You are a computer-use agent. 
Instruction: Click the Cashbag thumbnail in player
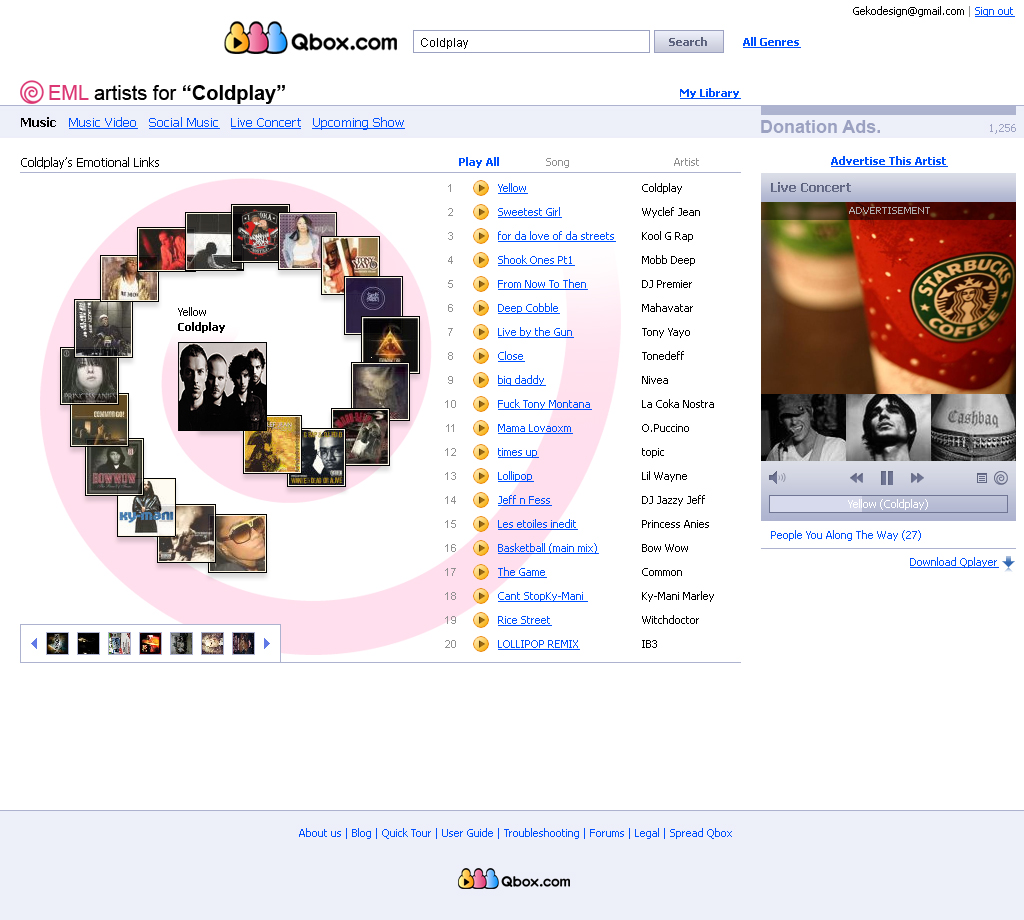[973, 427]
